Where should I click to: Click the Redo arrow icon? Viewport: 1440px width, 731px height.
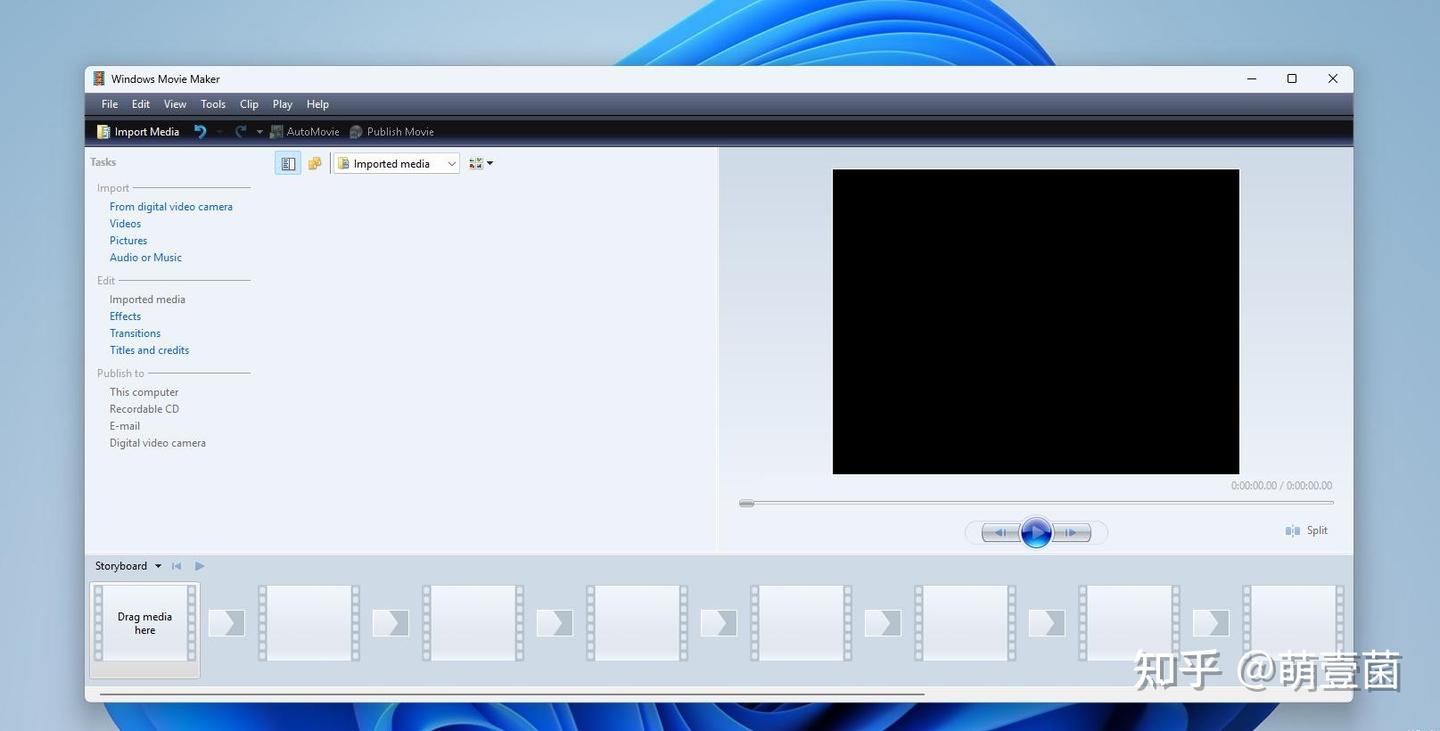pyautogui.click(x=240, y=132)
